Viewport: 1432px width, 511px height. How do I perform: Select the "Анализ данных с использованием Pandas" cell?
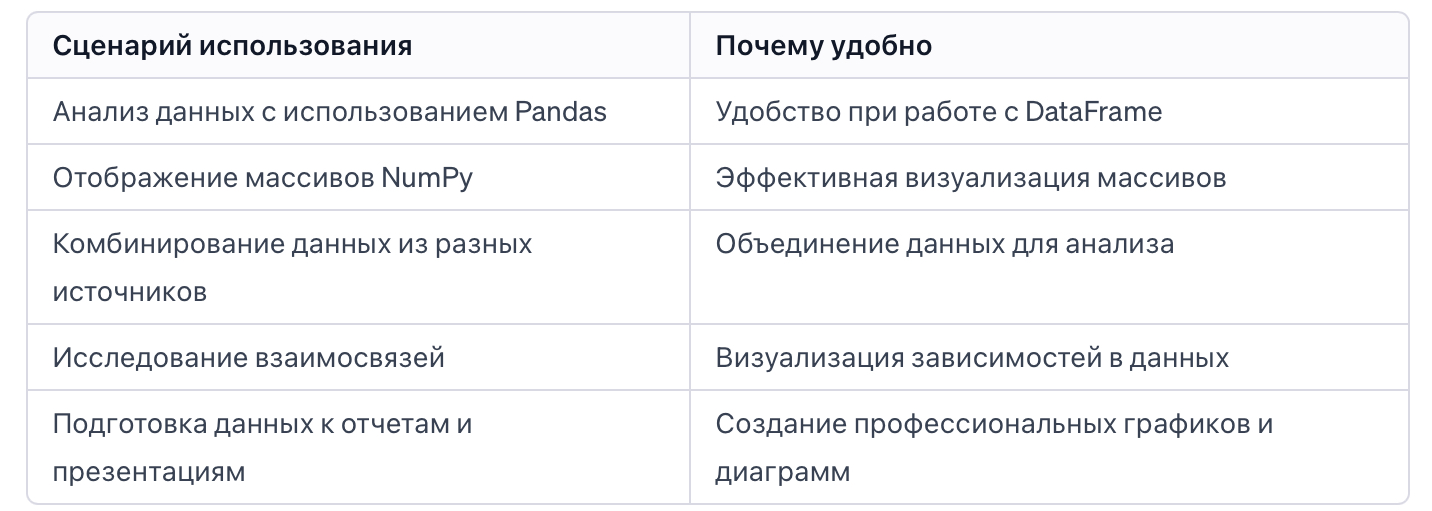[330, 111]
